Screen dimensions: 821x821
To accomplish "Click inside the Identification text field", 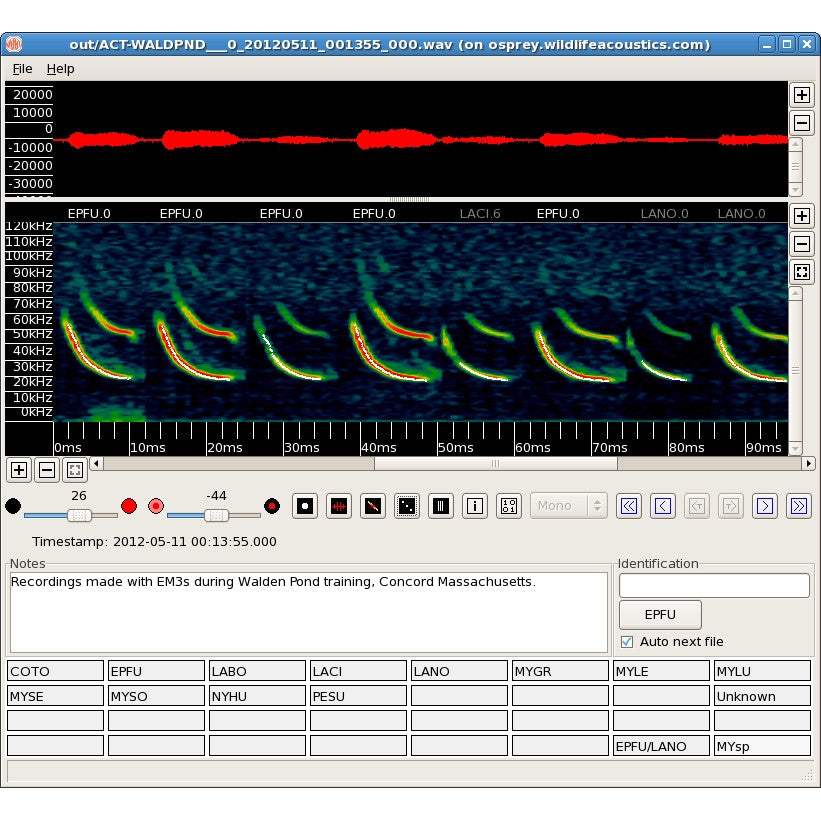I will 714,585.
